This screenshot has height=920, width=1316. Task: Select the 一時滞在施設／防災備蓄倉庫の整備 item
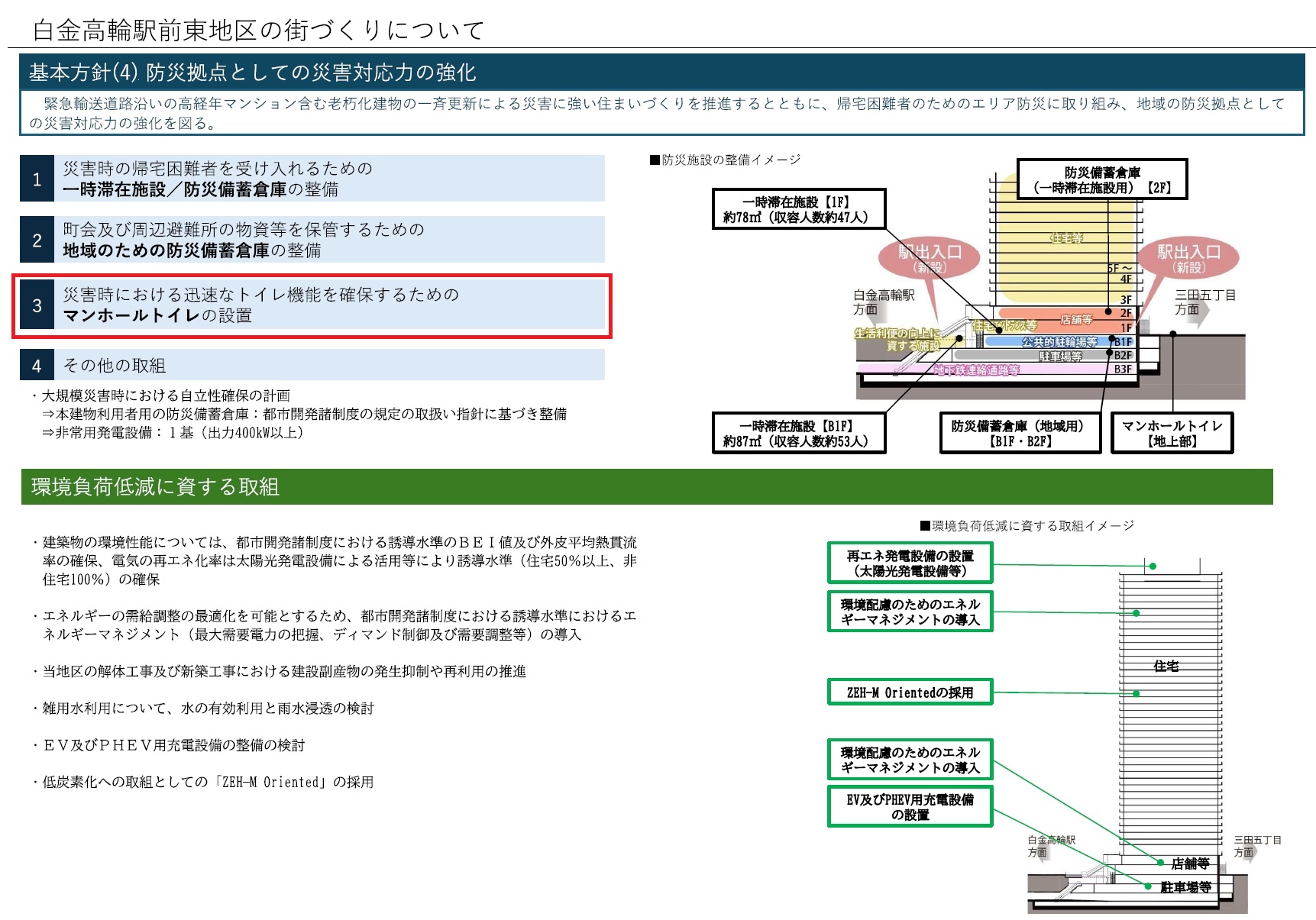(328, 179)
